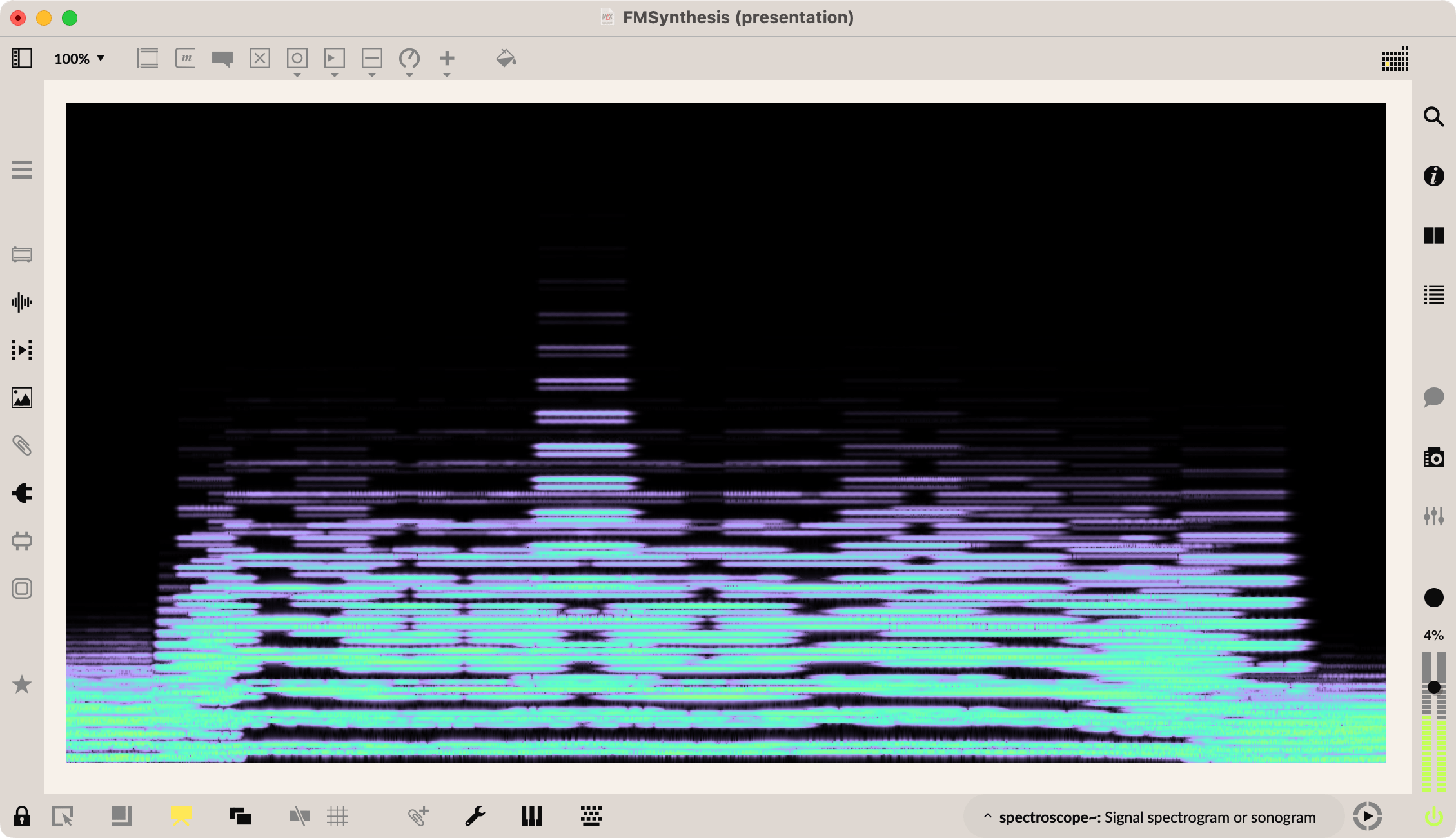Toggle presentation mode yellow icon
This screenshot has height=838, width=1456.
(x=181, y=816)
